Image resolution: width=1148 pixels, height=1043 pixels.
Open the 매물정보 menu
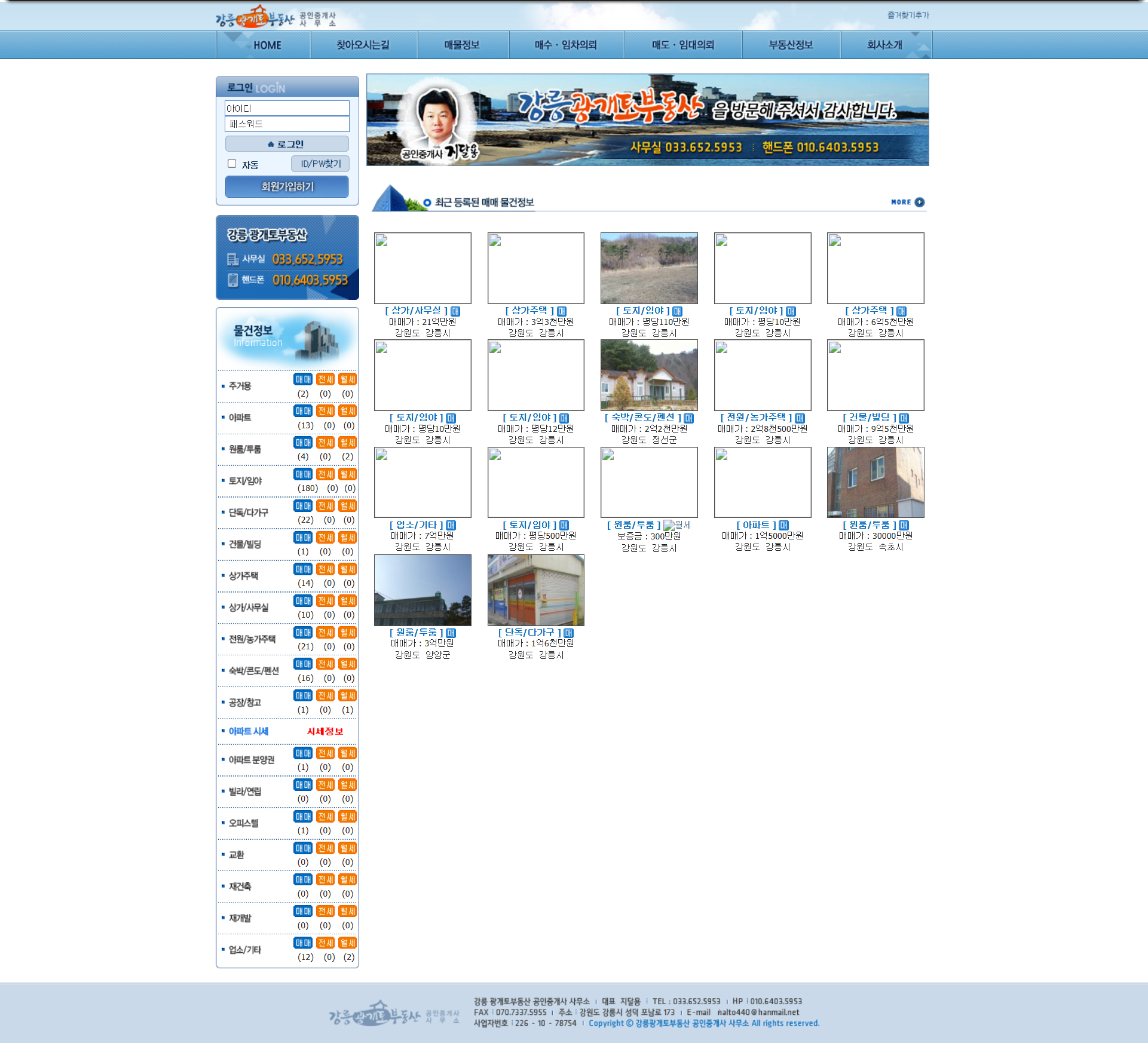pos(462,45)
